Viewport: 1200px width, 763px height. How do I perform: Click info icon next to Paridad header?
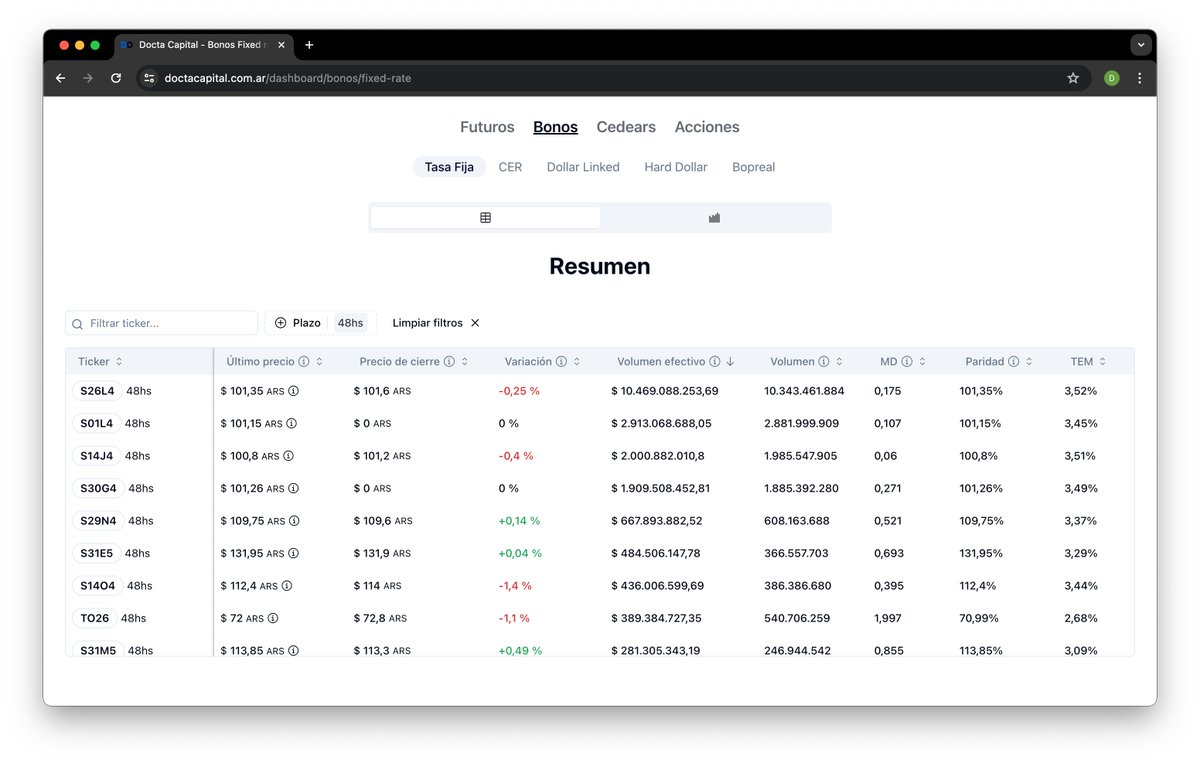pyautogui.click(x=1014, y=362)
